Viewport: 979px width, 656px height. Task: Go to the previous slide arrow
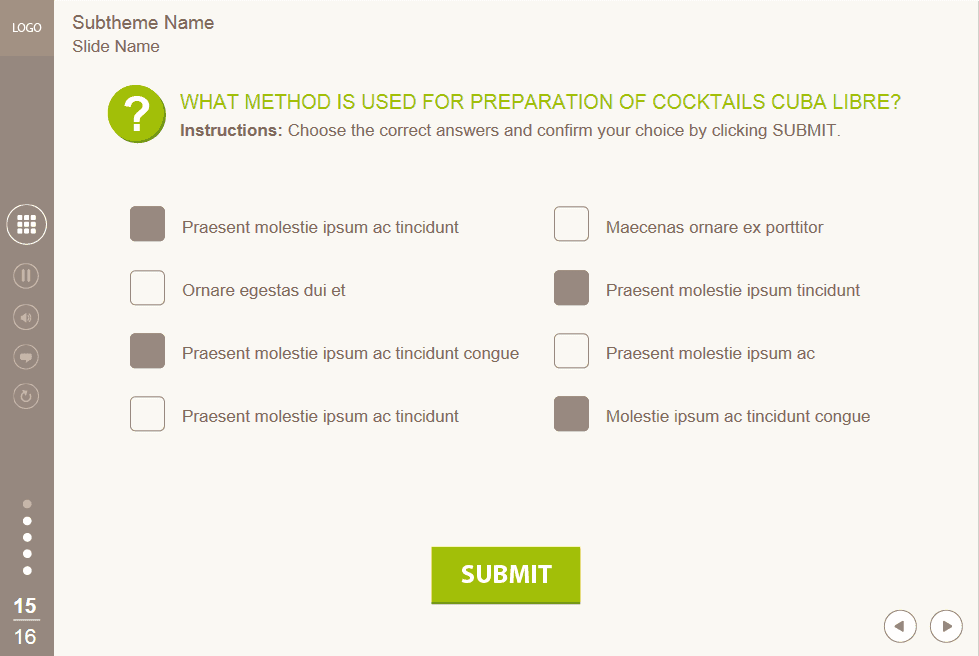click(x=900, y=625)
